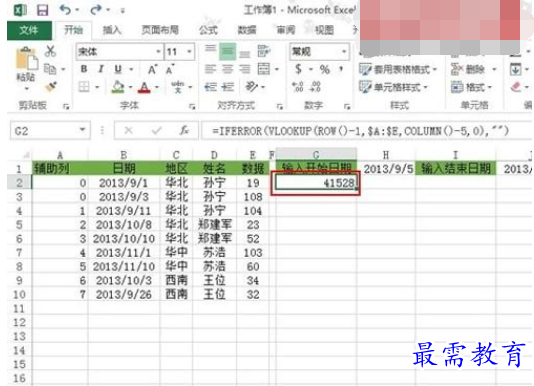Align text to top of cell
This screenshot has height=386, width=534.
(x=210, y=50)
